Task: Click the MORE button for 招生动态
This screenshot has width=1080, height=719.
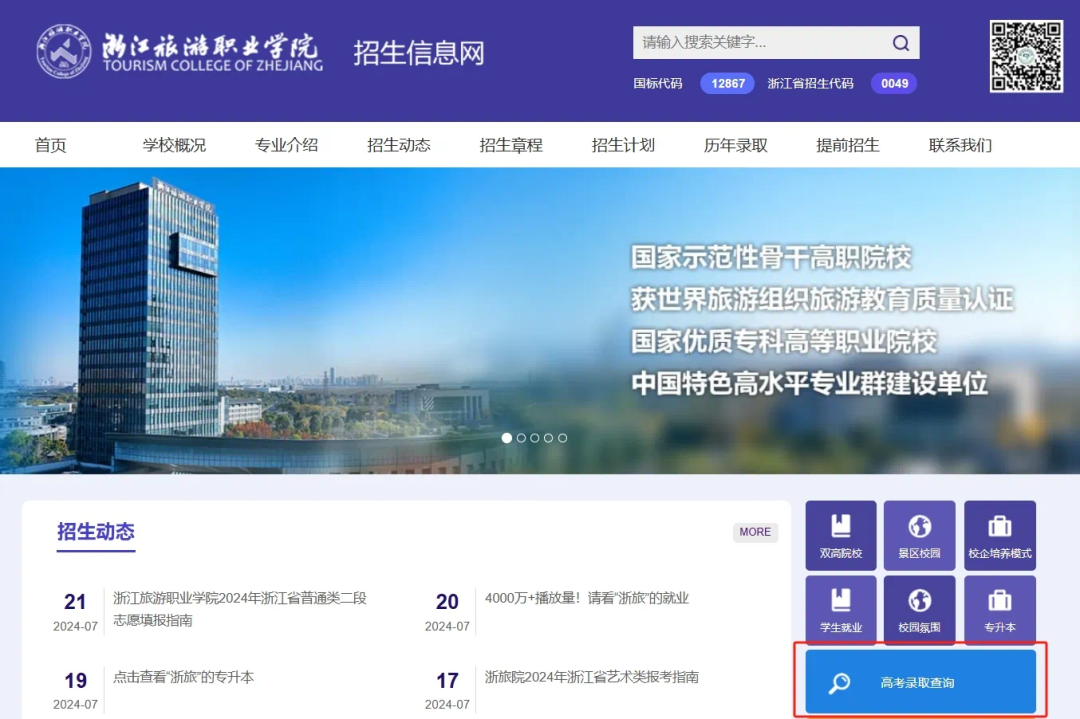Action: click(755, 532)
